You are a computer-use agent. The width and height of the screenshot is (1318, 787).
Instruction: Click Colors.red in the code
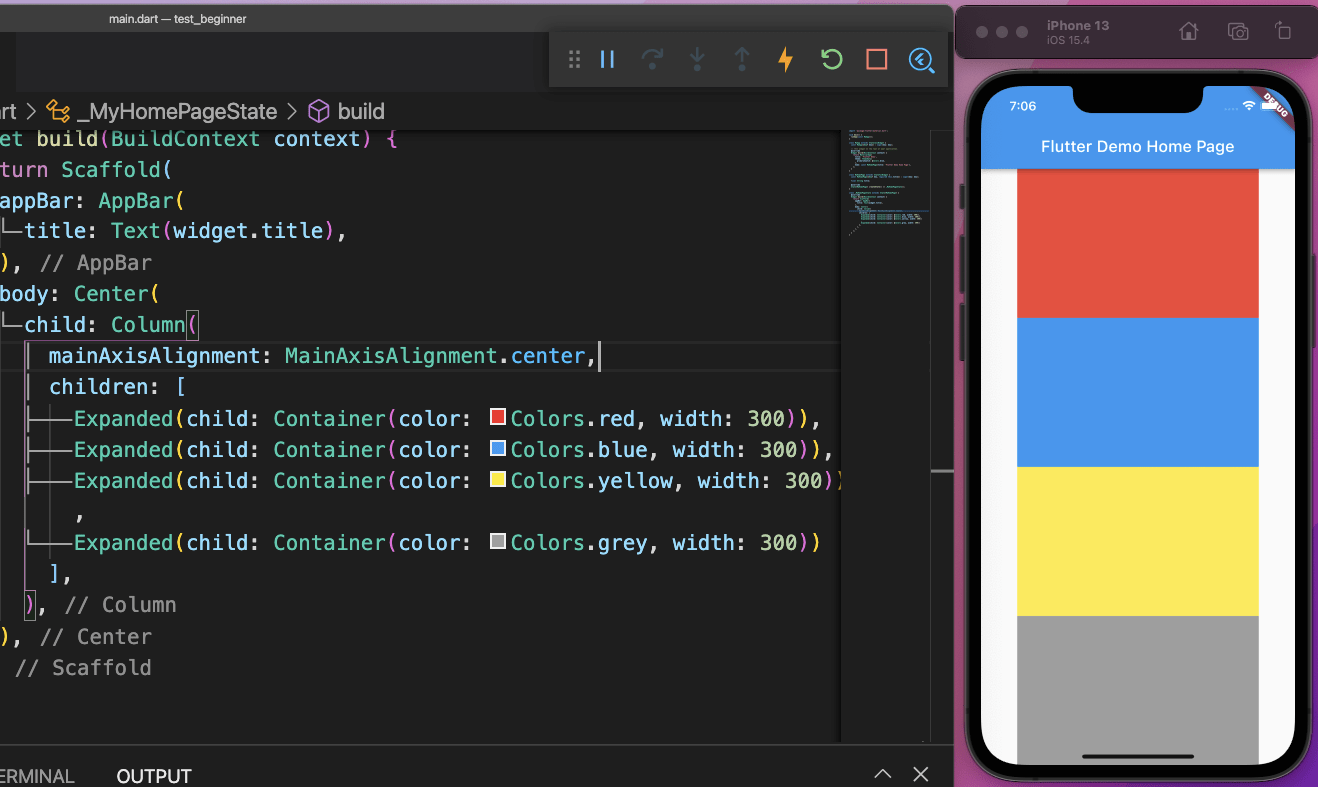point(572,418)
